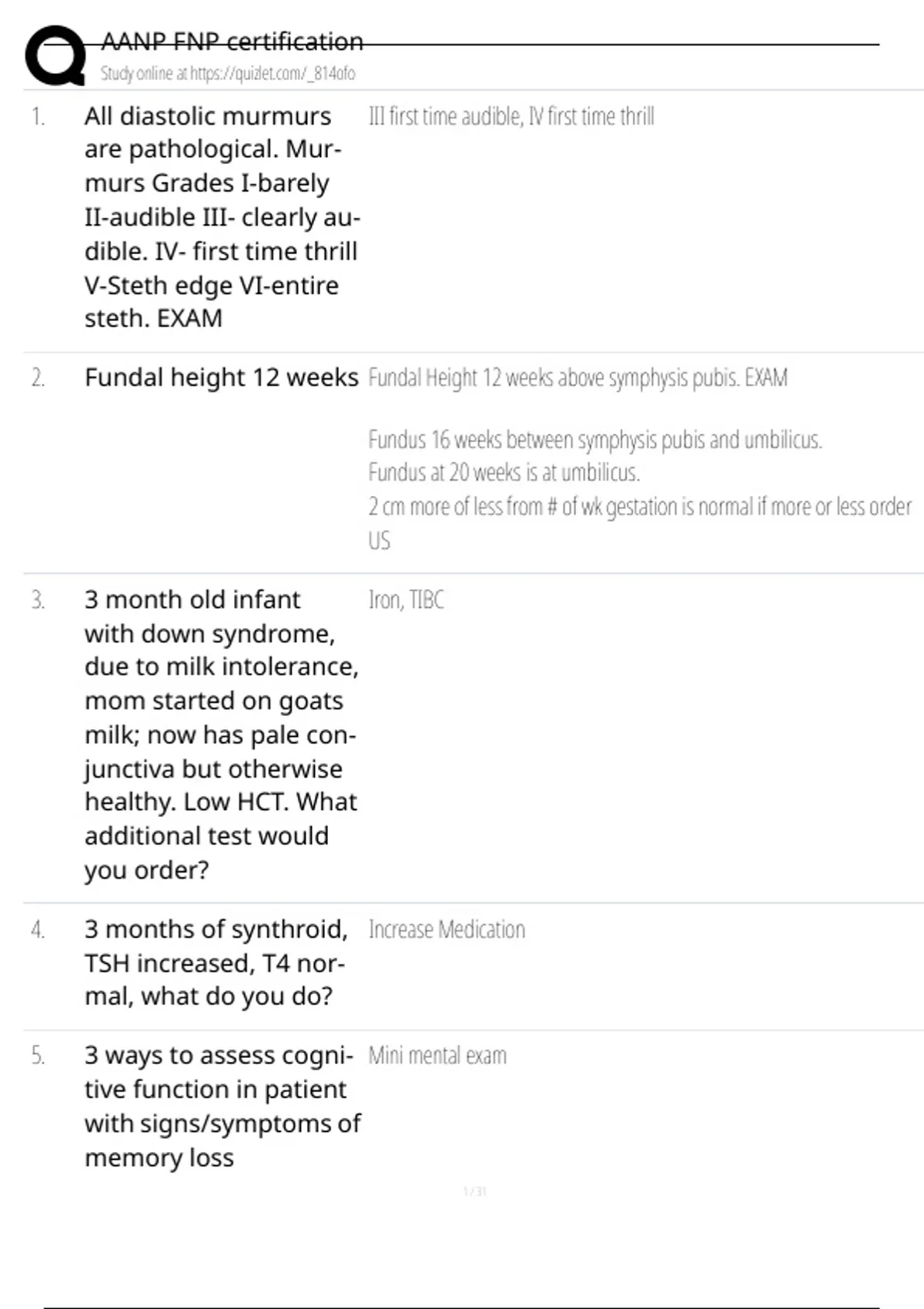The width and height of the screenshot is (924, 1309).
Task: Click the '2 cm more or less' line
Action: click(639, 507)
